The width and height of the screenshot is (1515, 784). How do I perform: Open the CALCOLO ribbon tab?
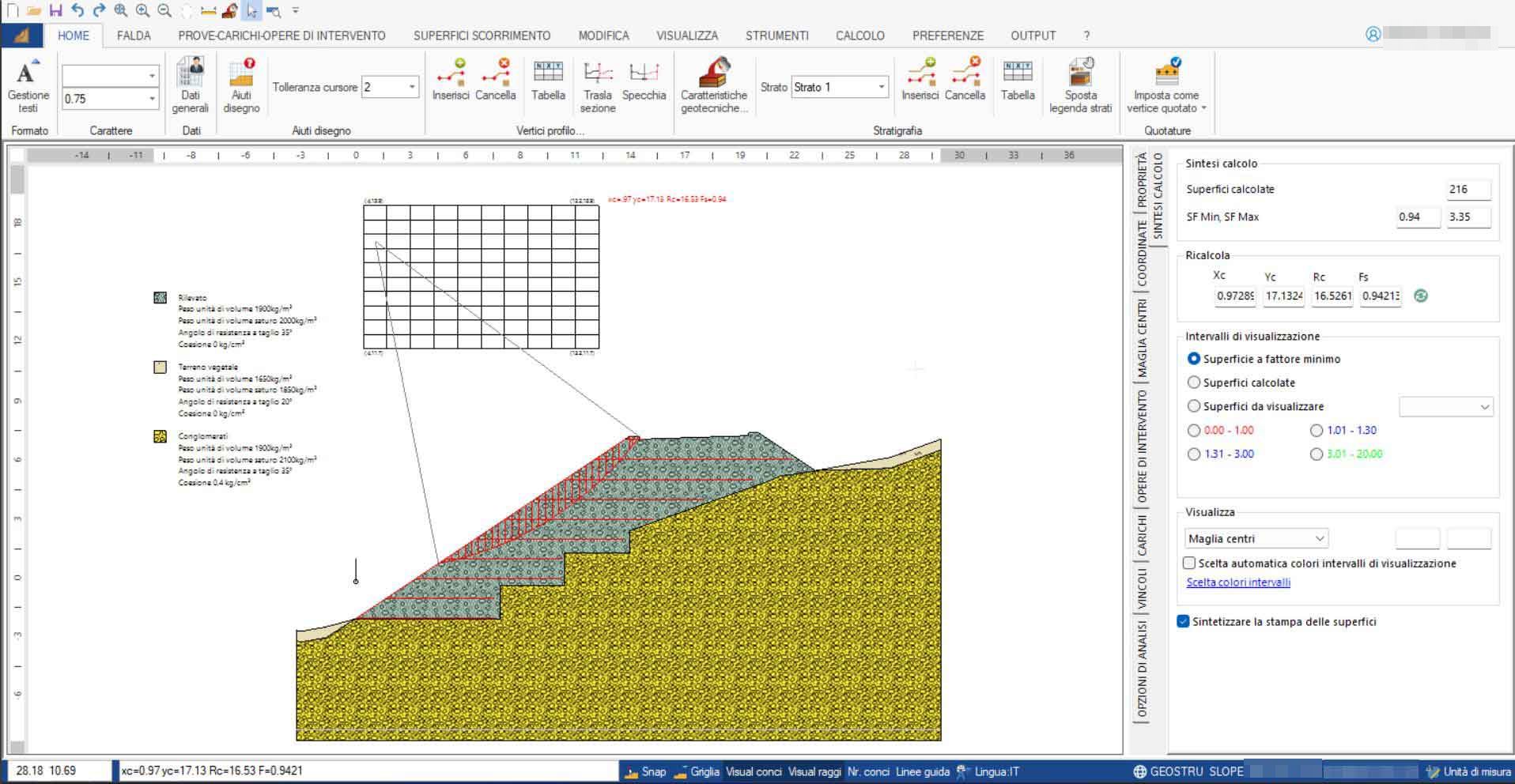click(x=860, y=36)
